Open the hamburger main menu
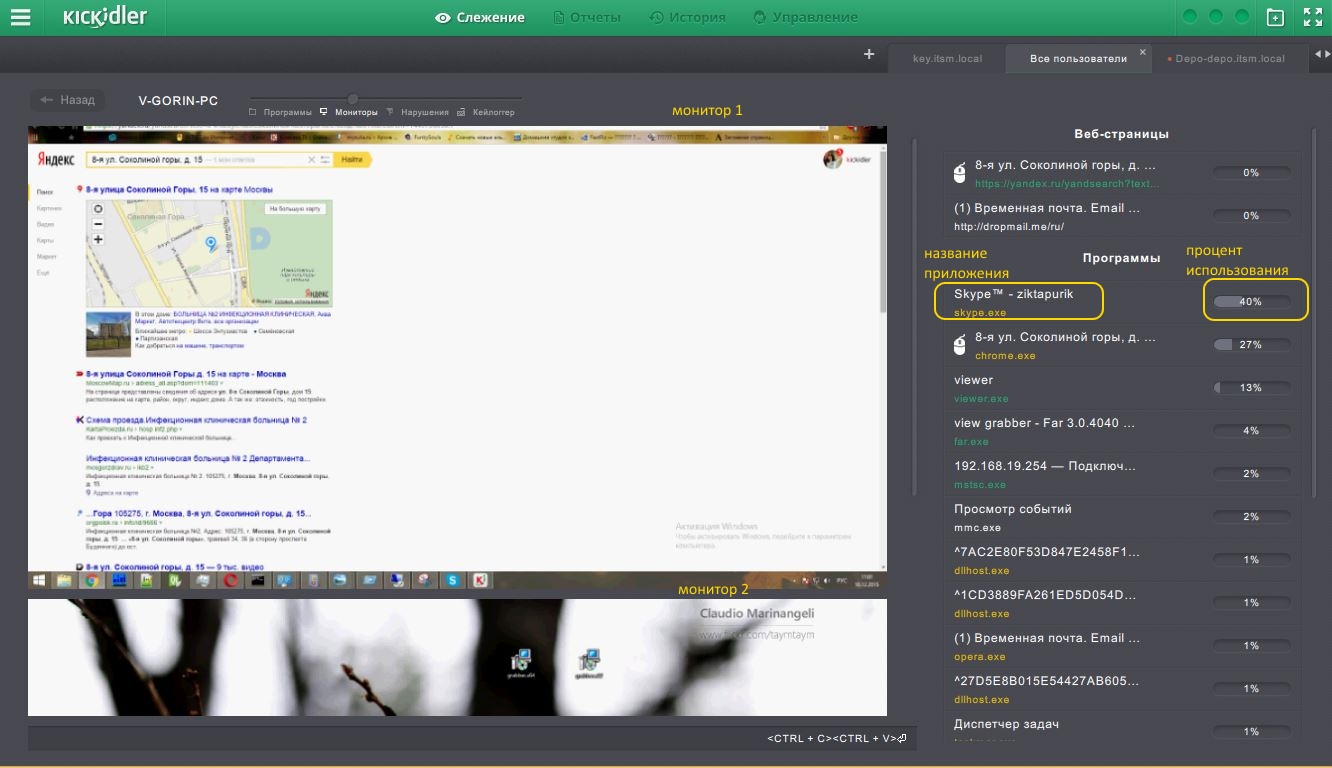Image resolution: width=1332 pixels, height=768 pixels. pos(20,17)
